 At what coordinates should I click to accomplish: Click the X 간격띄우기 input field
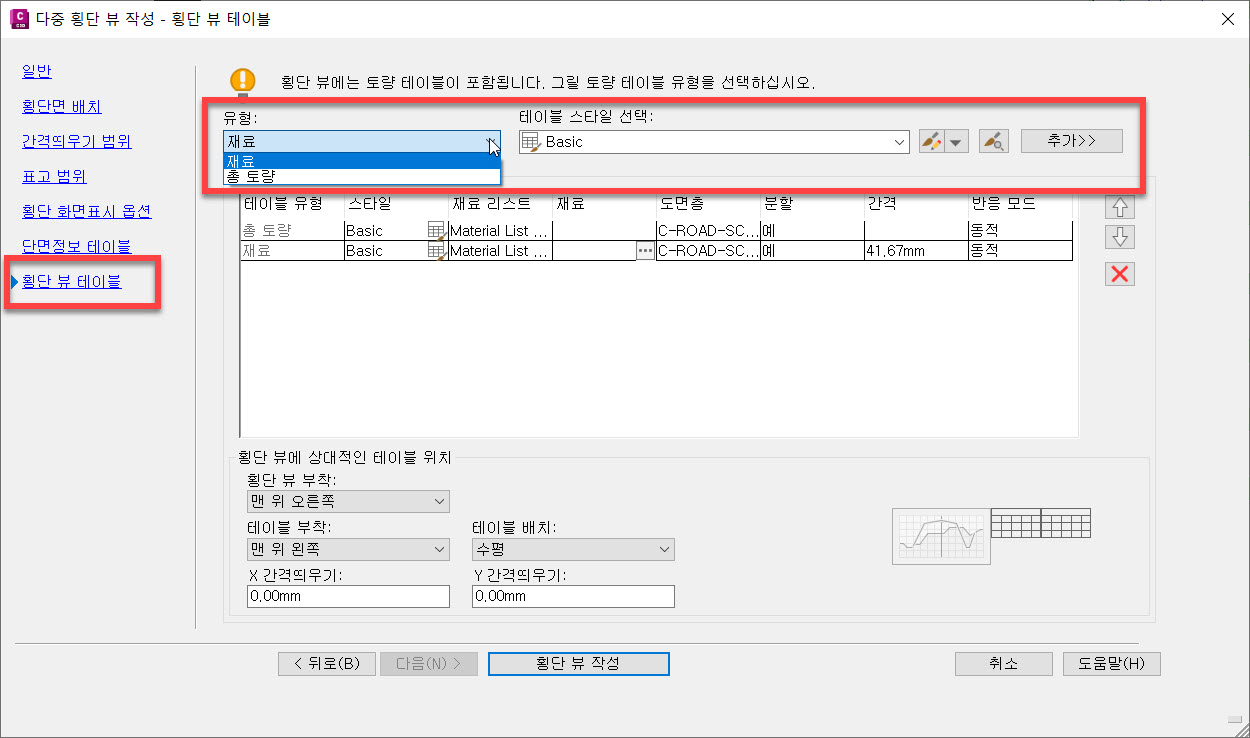tap(348, 596)
